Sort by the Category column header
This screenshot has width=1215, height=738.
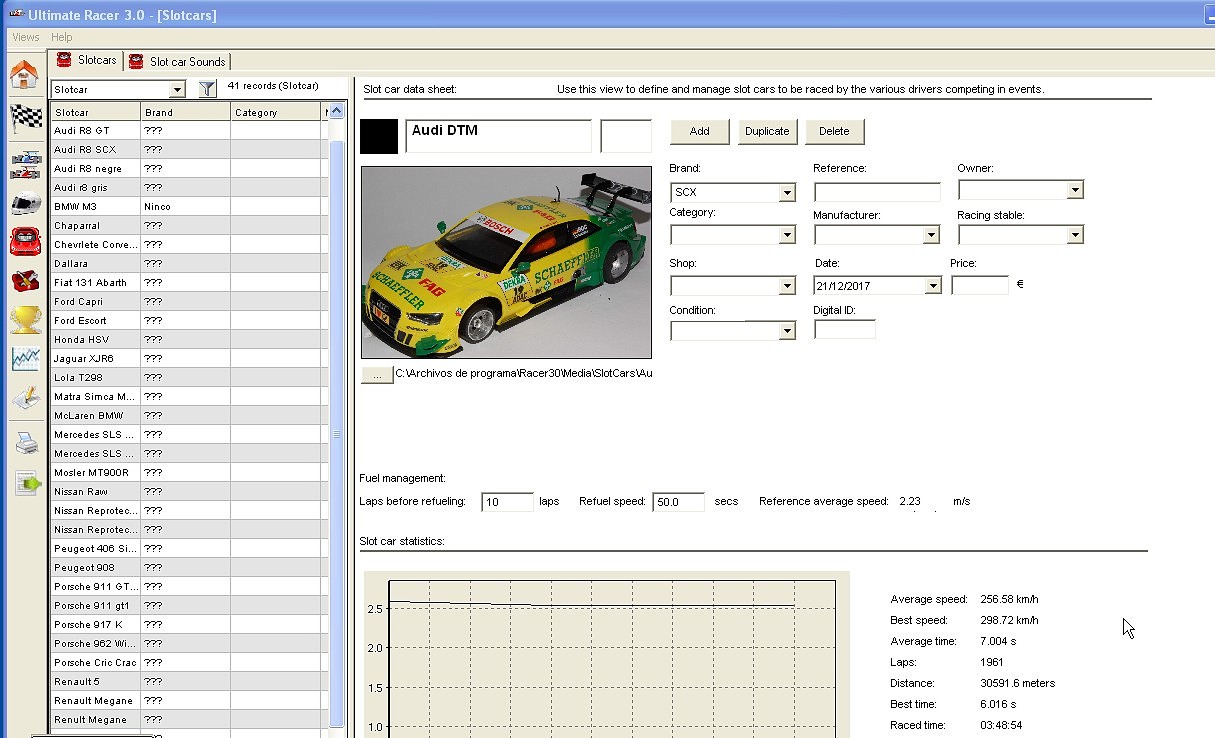click(277, 112)
